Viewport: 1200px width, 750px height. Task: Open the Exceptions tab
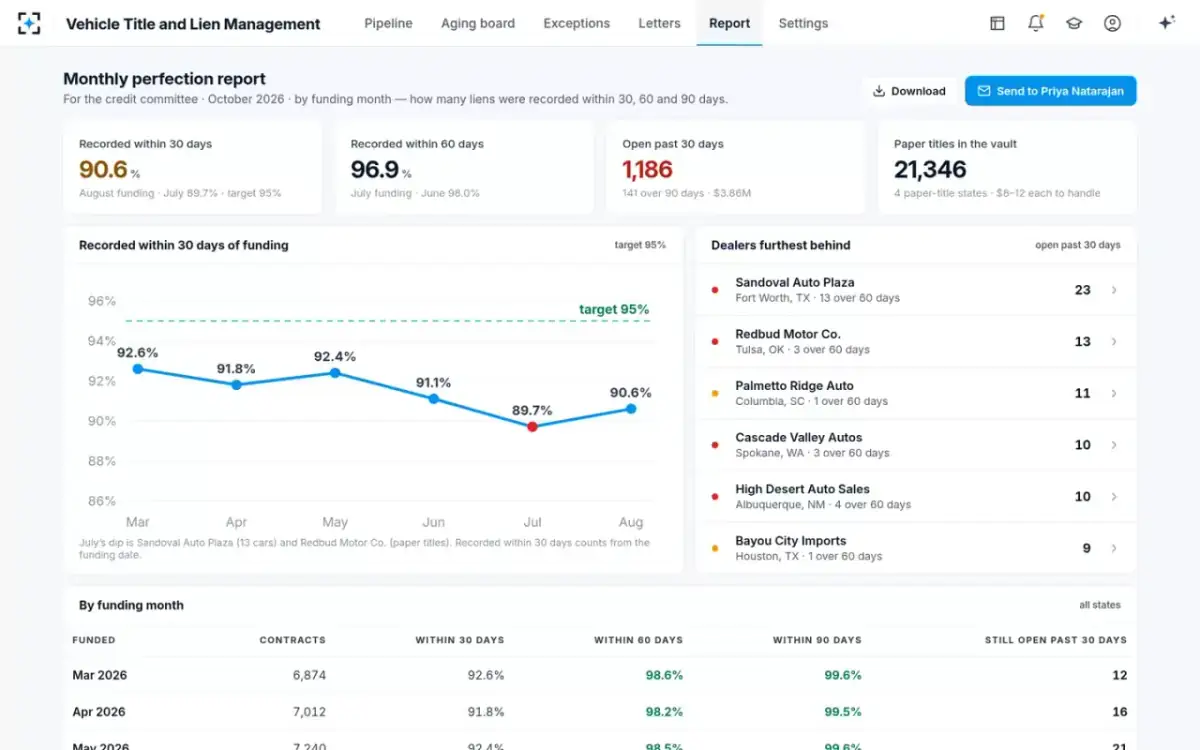pyautogui.click(x=576, y=23)
